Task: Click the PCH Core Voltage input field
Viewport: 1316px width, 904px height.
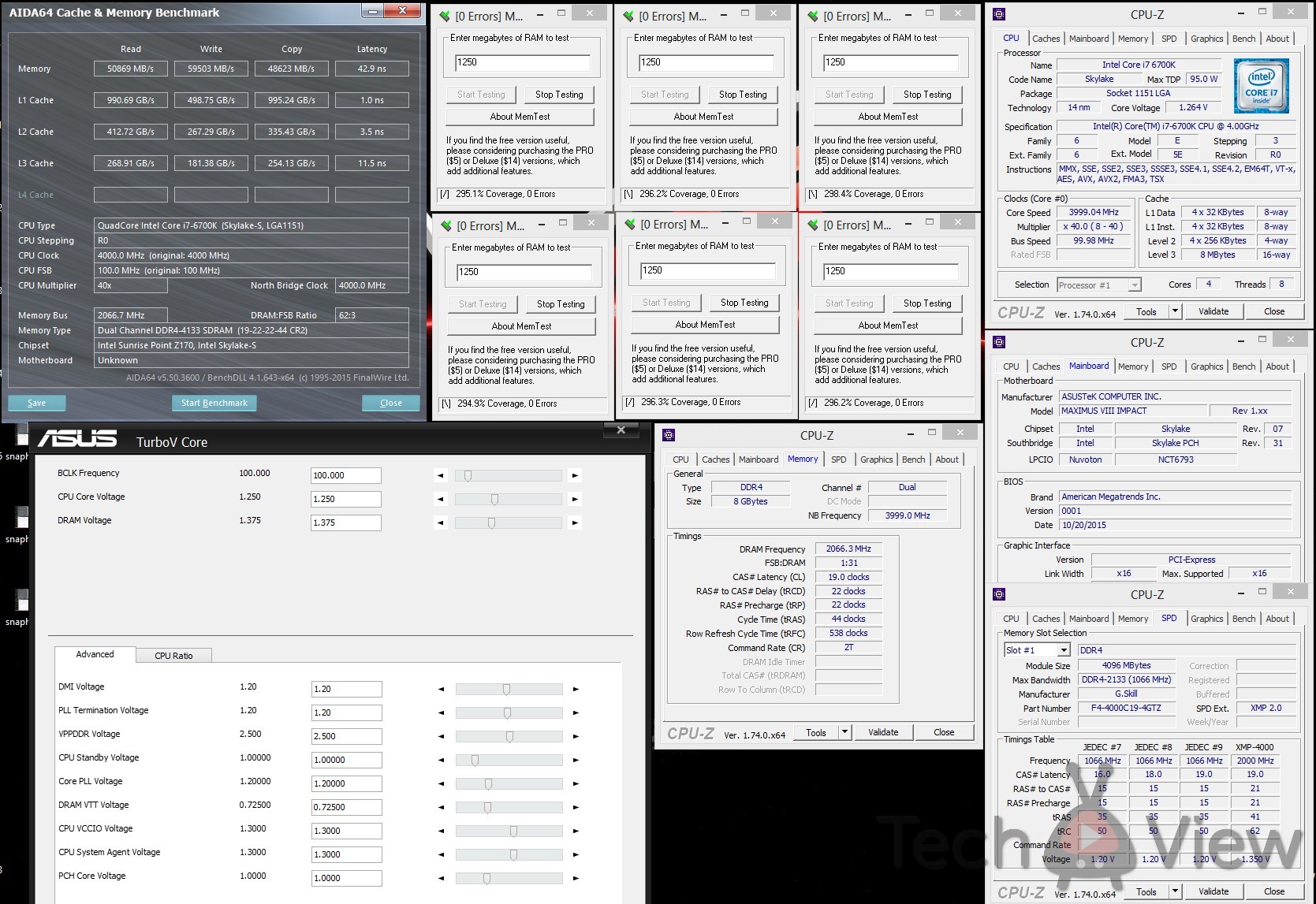Action: [347, 878]
